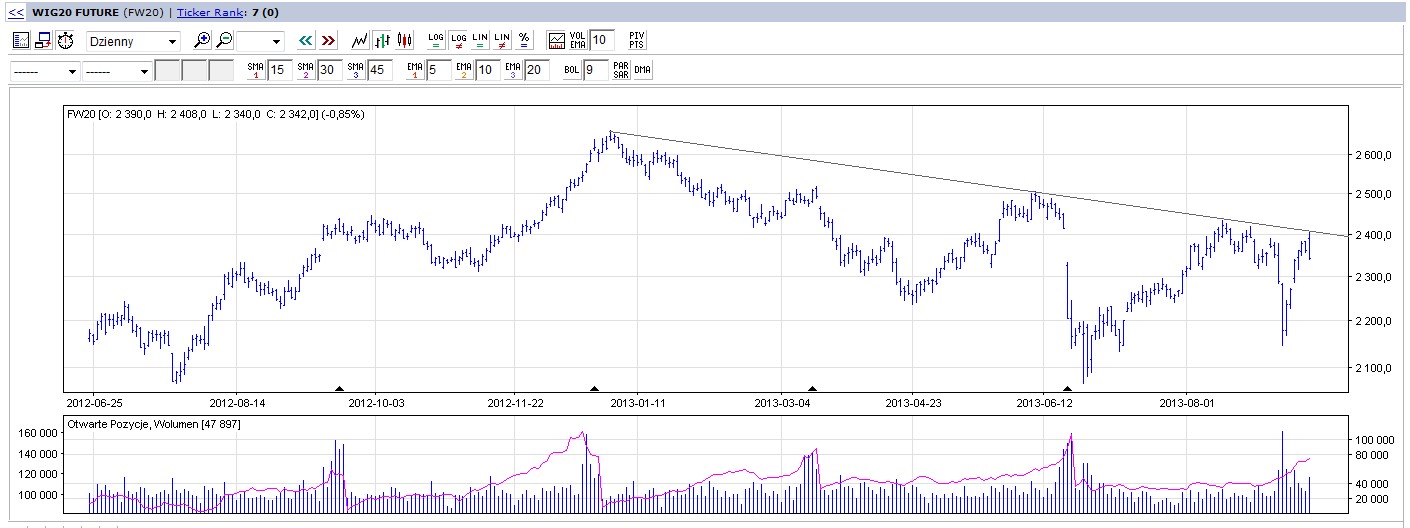Viewport: 1410px width, 528px height.
Task: Toggle the EMA 3 indicator
Action: tap(513, 71)
